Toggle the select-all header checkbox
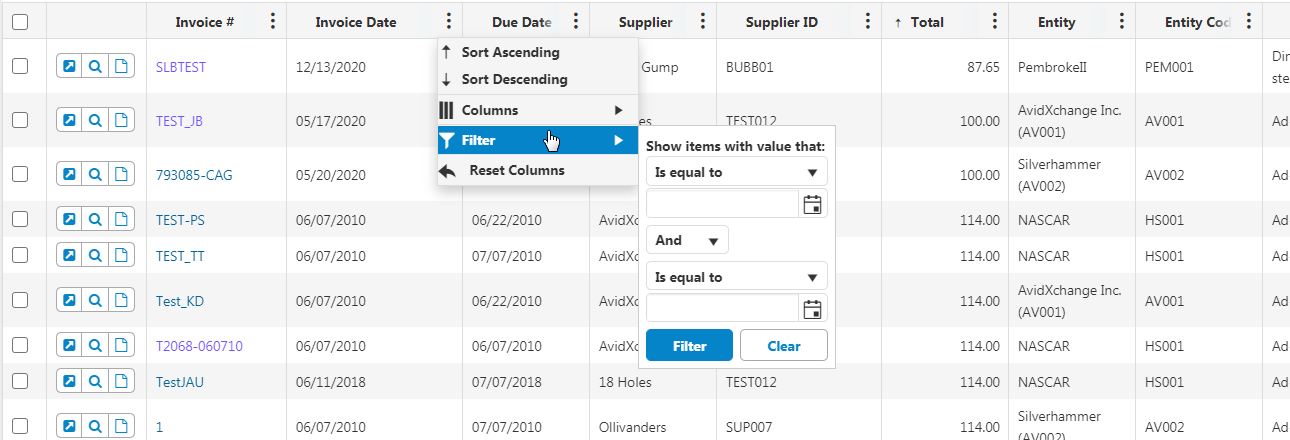The image size is (1290, 440). 20,22
